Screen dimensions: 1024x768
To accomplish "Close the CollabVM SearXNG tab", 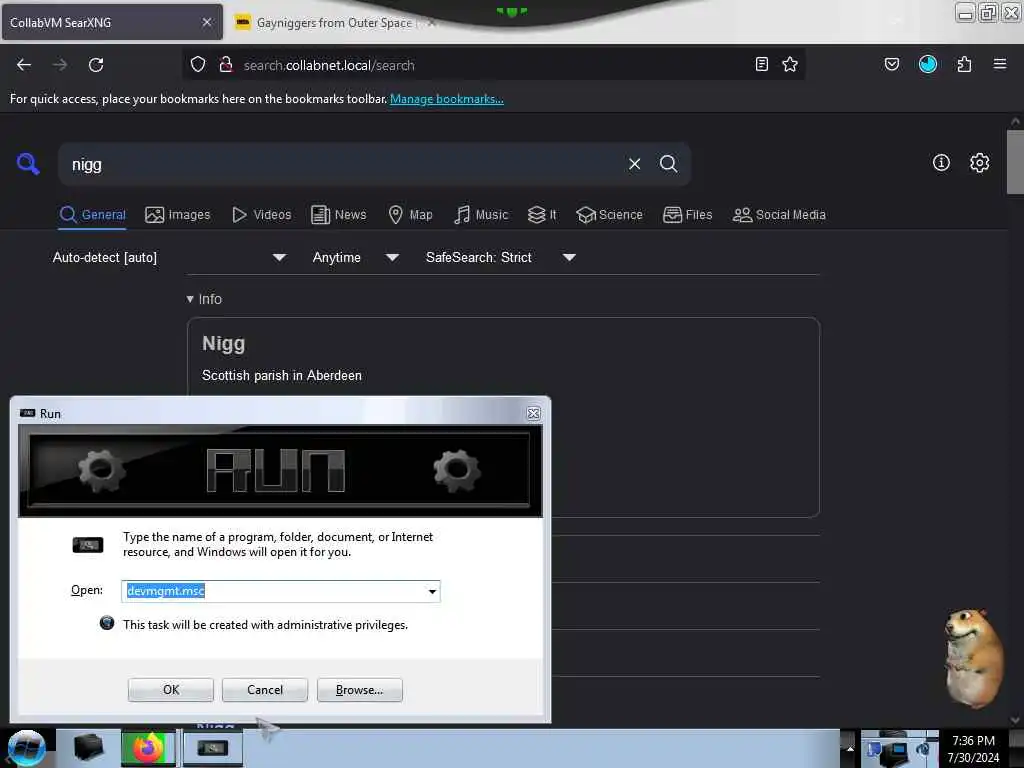I will (x=207, y=22).
